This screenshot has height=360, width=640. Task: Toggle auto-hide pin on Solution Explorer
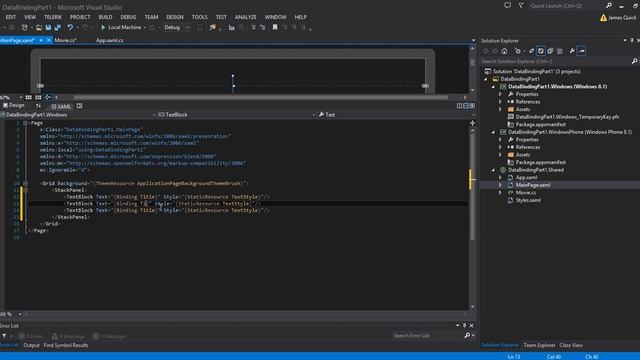(x=632, y=40)
